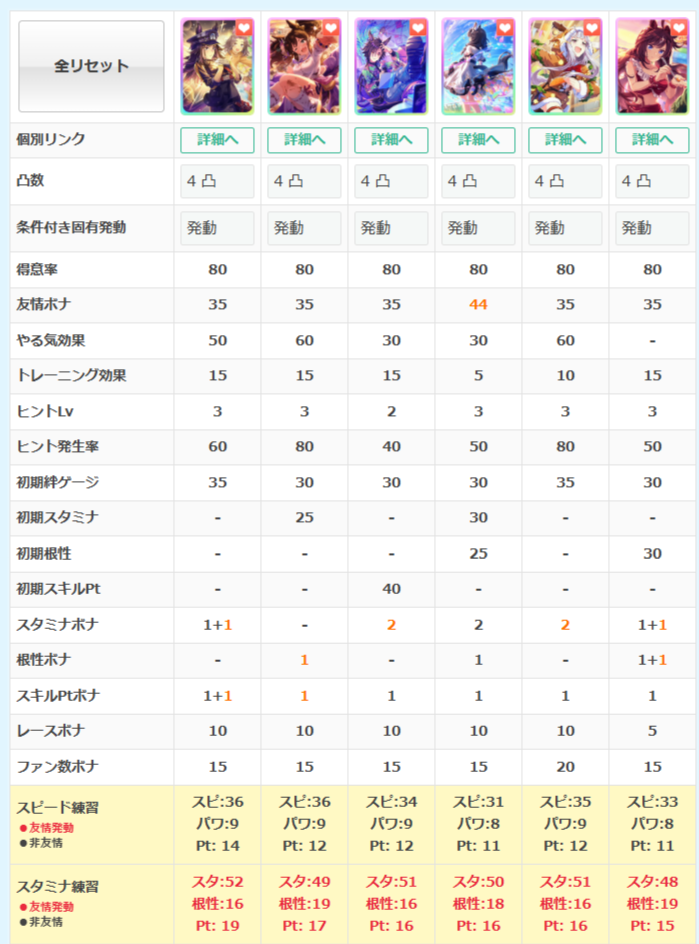Change 凸数 dropdown for the sixth card
The height and width of the screenshot is (944, 699).
652,182
